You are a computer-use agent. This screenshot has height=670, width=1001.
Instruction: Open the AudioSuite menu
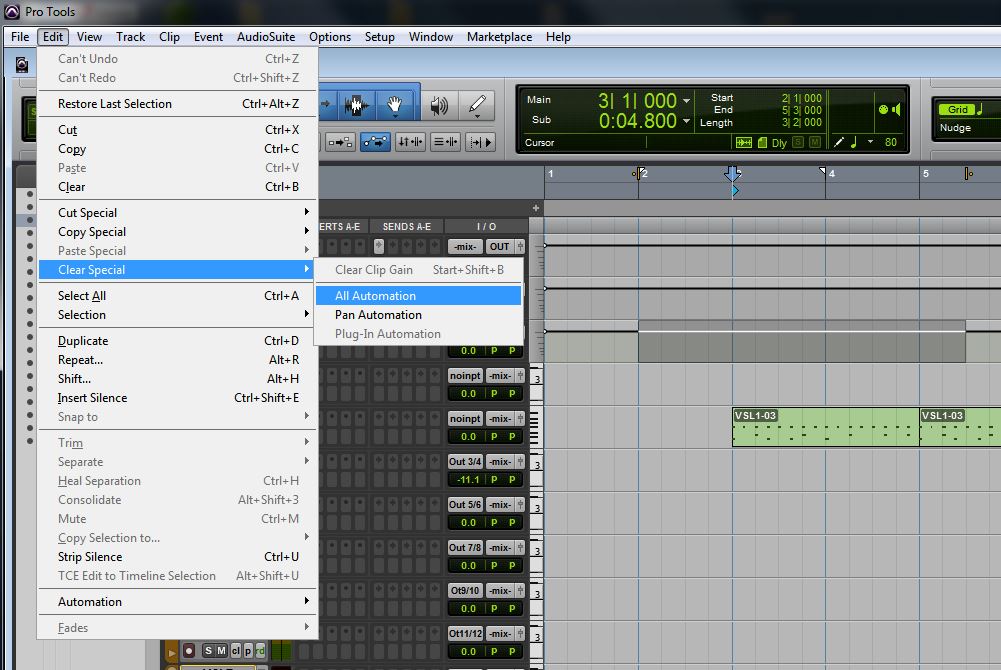[x=266, y=37]
